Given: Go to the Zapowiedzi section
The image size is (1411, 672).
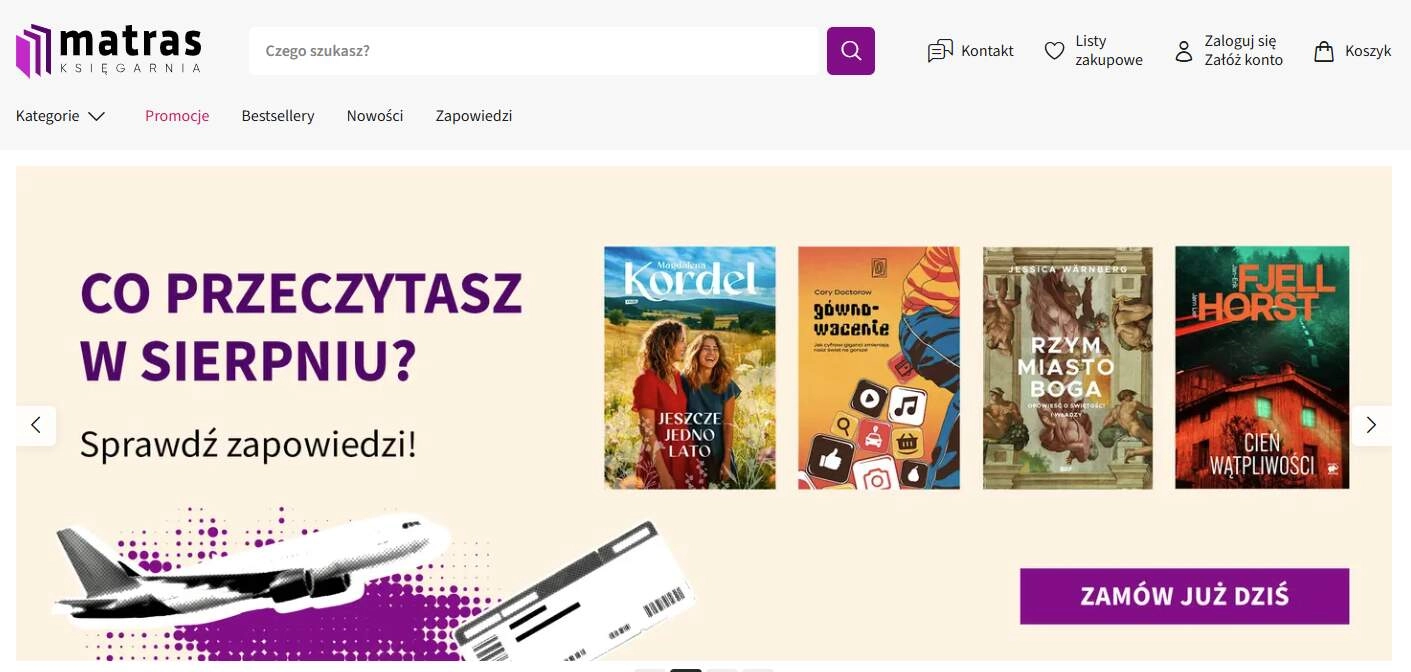Looking at the screenshot, I should click(x=474, y=116).
